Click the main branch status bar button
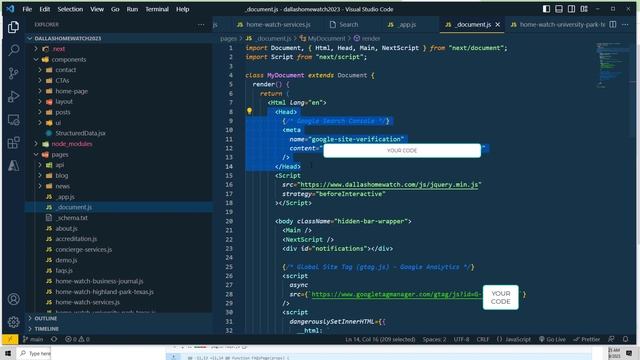The image size is (640, 360). point(33,339)
